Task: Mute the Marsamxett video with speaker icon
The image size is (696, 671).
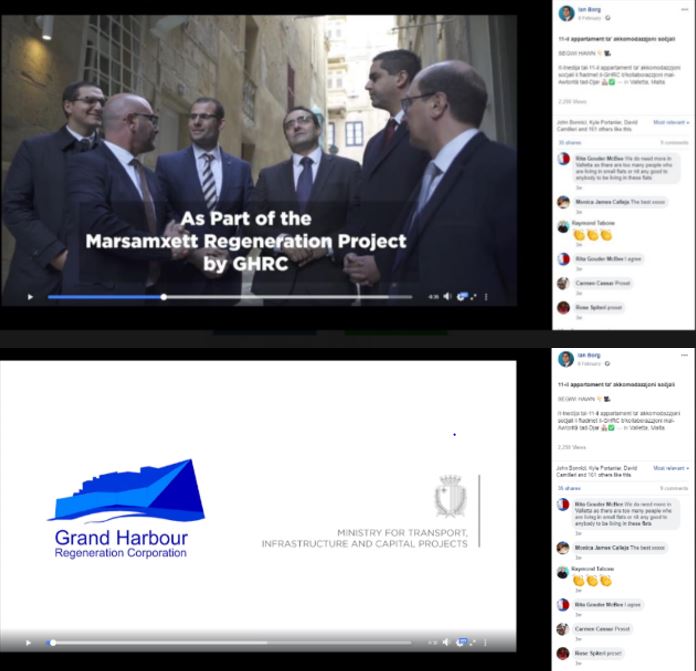Action: coord(447,296)
